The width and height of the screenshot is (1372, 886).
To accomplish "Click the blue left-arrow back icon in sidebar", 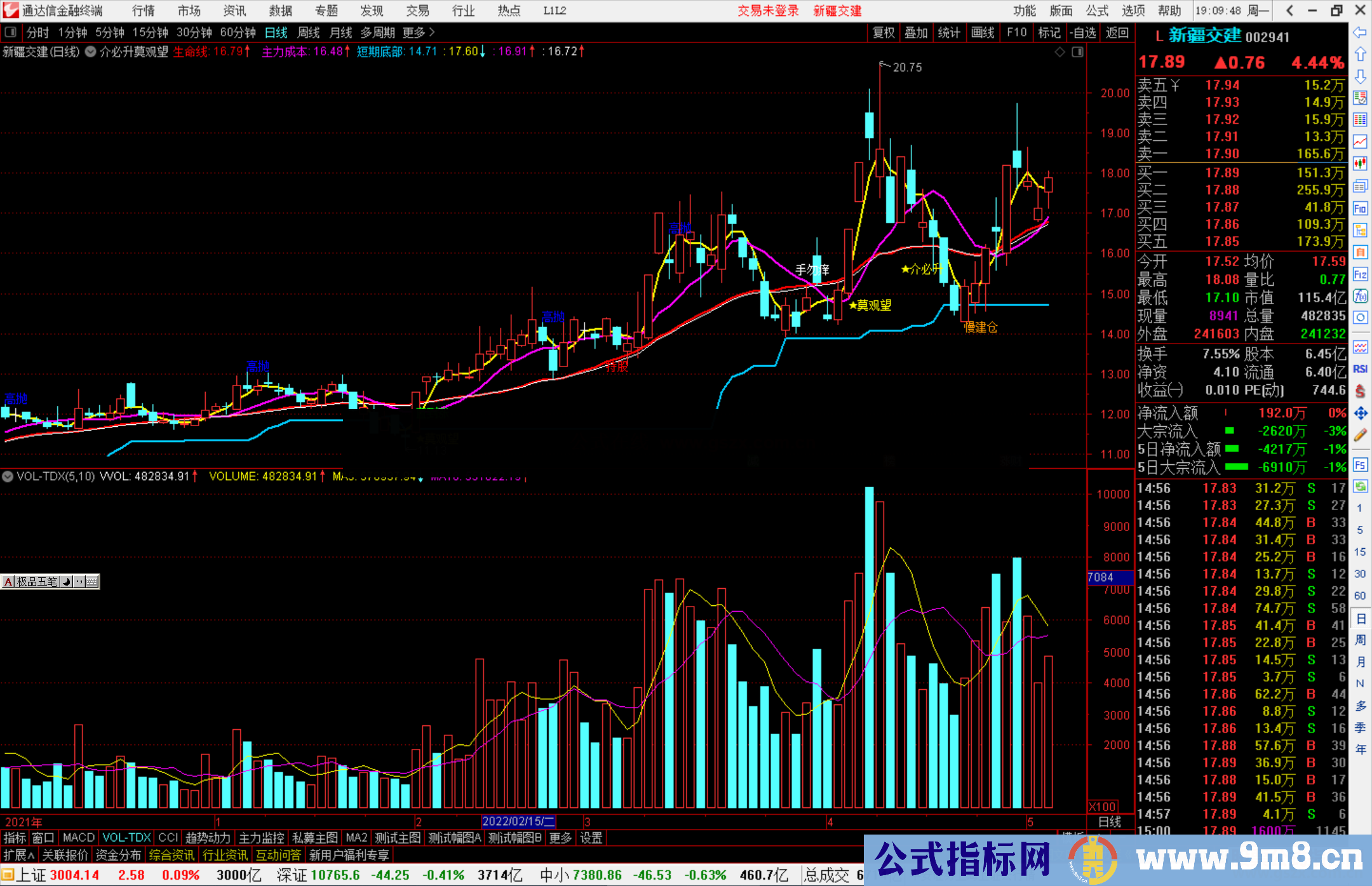I will click(x=1360, y=32).
